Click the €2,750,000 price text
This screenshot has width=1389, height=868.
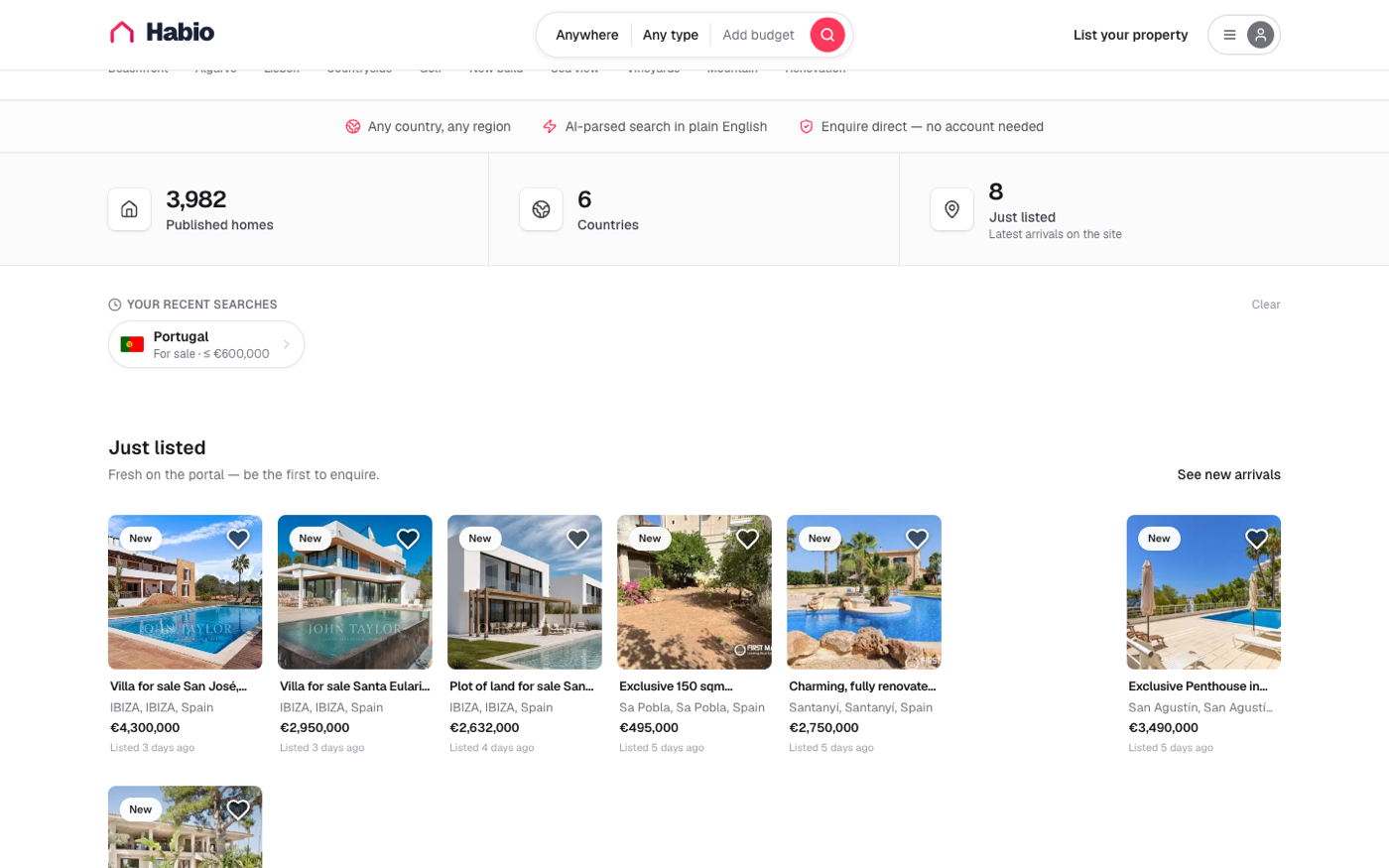[823, 727]
